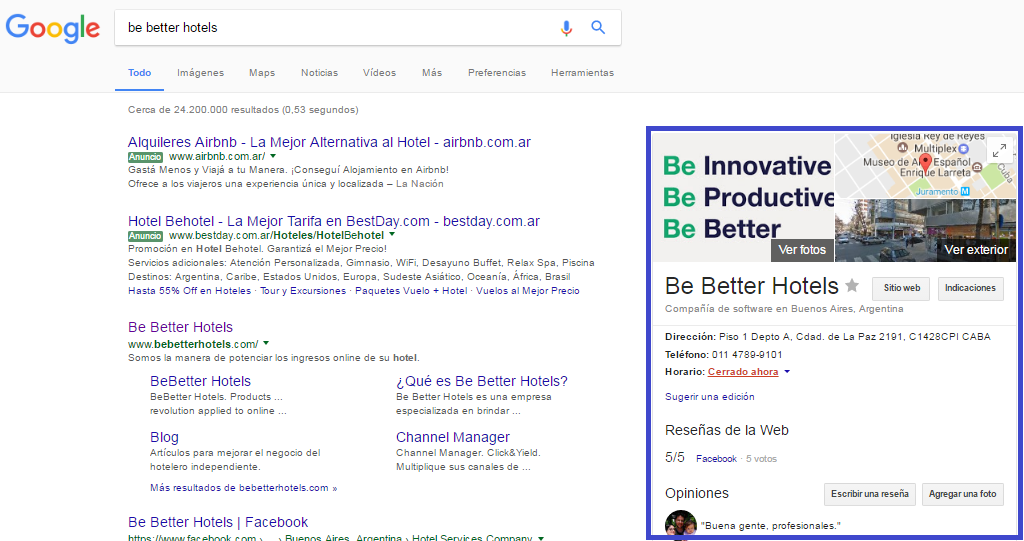This screenshot has height=541, width=1024.
Task: Open Herramientas search tools
Action: pyautogui.click(x=583, y=73)
